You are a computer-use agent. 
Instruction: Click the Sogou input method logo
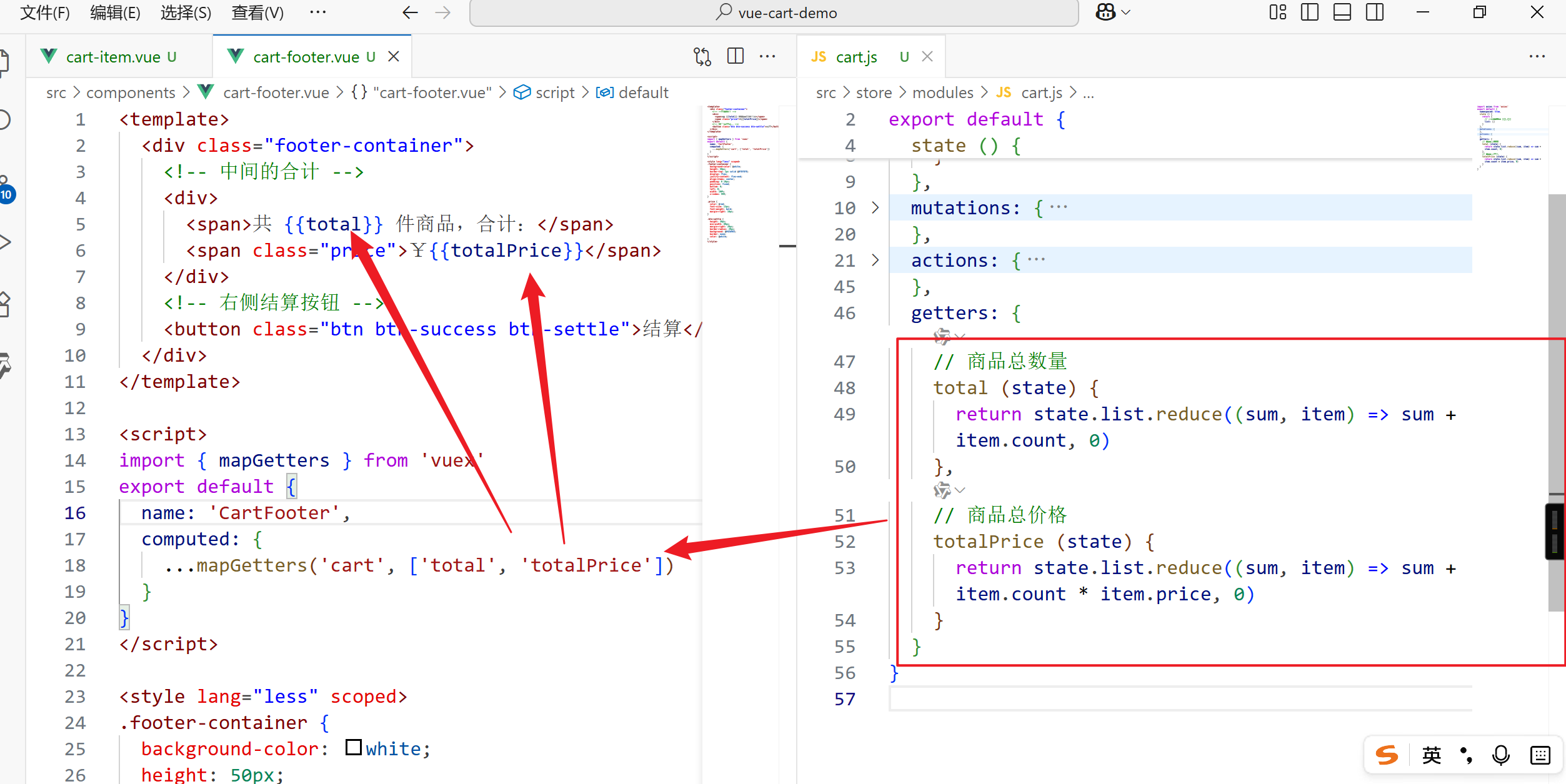coord(1387,755)
